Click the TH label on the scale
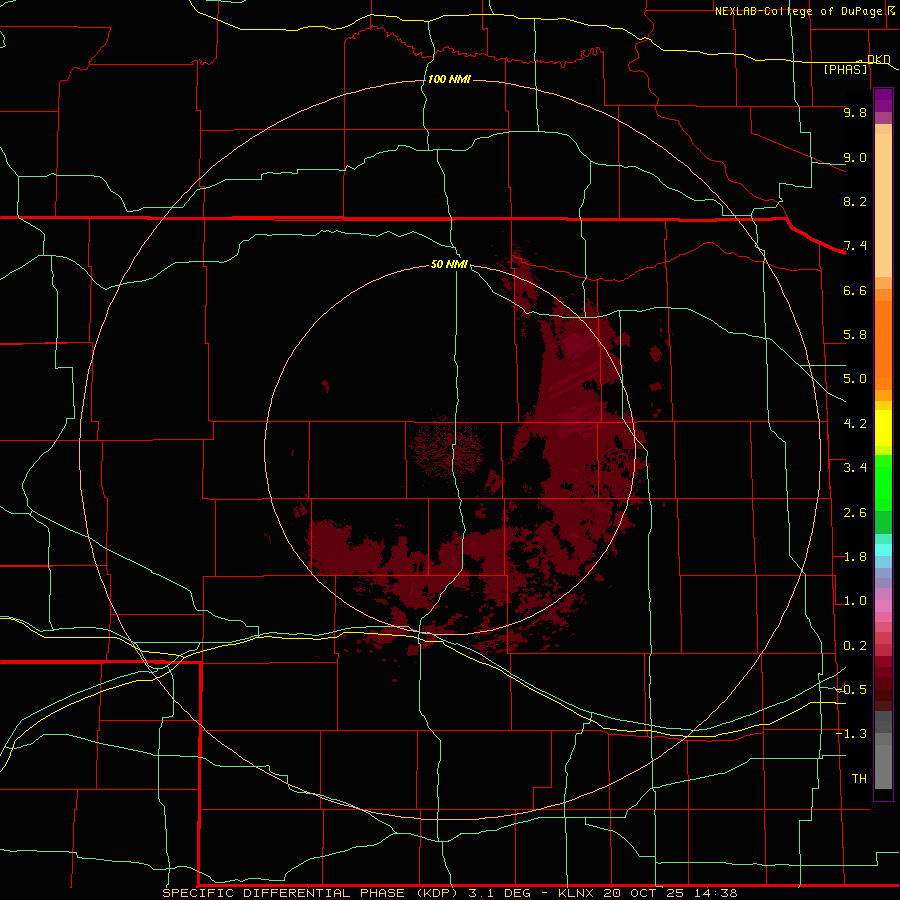This screenshot has height=900, width=900. pyautogui.click(x=859, y=779)
